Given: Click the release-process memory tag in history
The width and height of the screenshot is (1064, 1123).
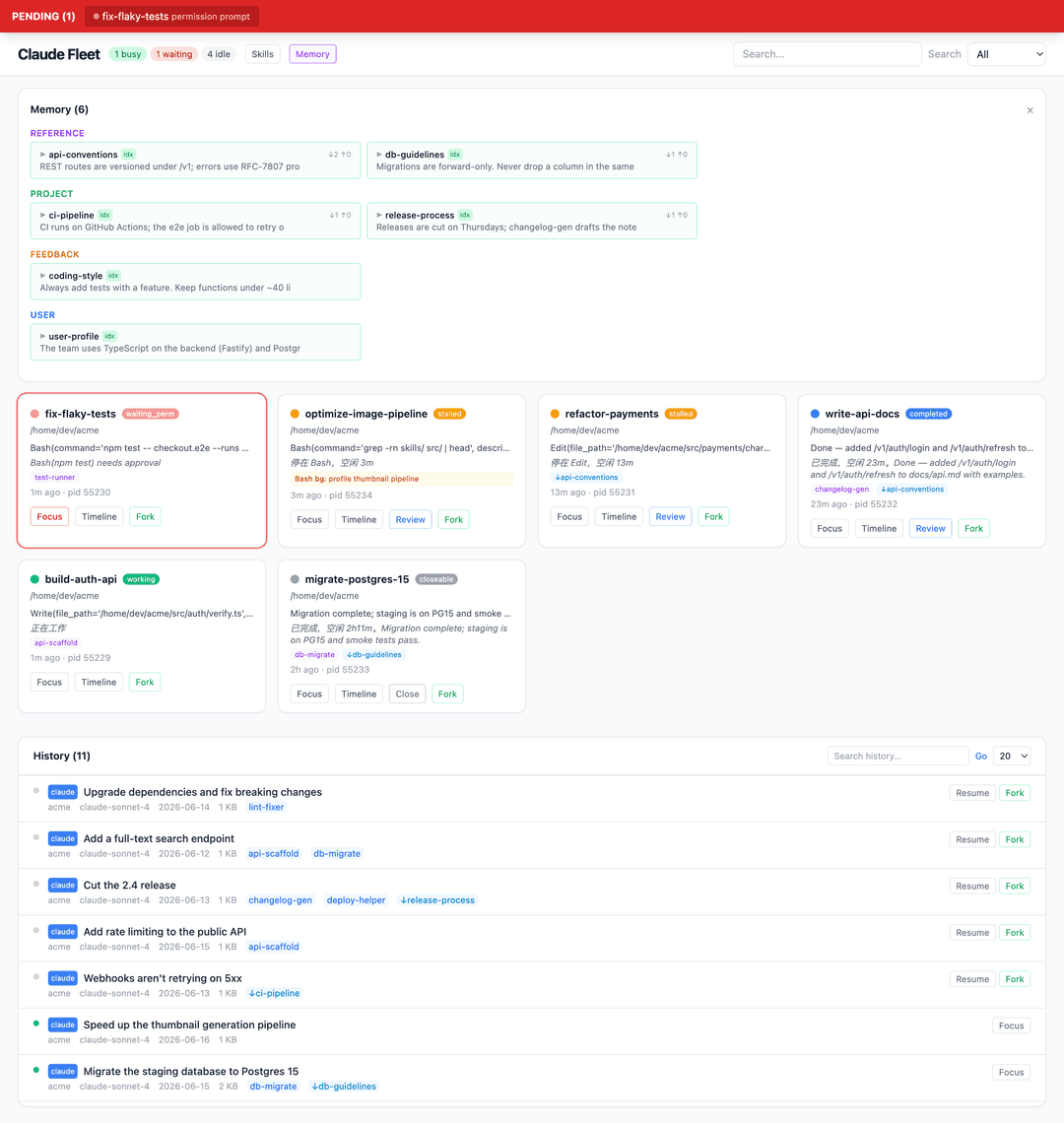Looking at the screenshot, I should coord(437,900).
